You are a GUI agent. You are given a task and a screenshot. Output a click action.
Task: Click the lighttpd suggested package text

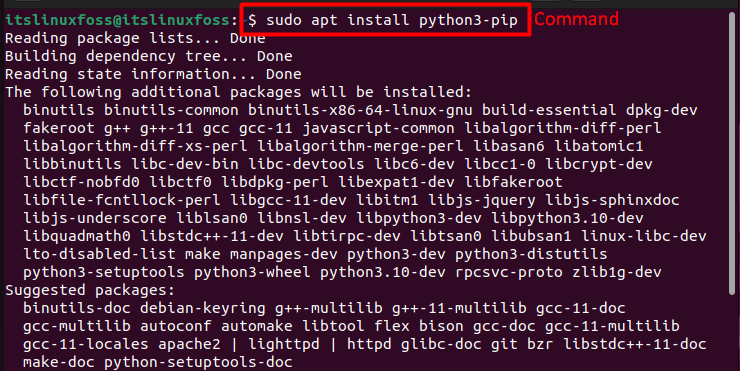[x=284, y=344]
